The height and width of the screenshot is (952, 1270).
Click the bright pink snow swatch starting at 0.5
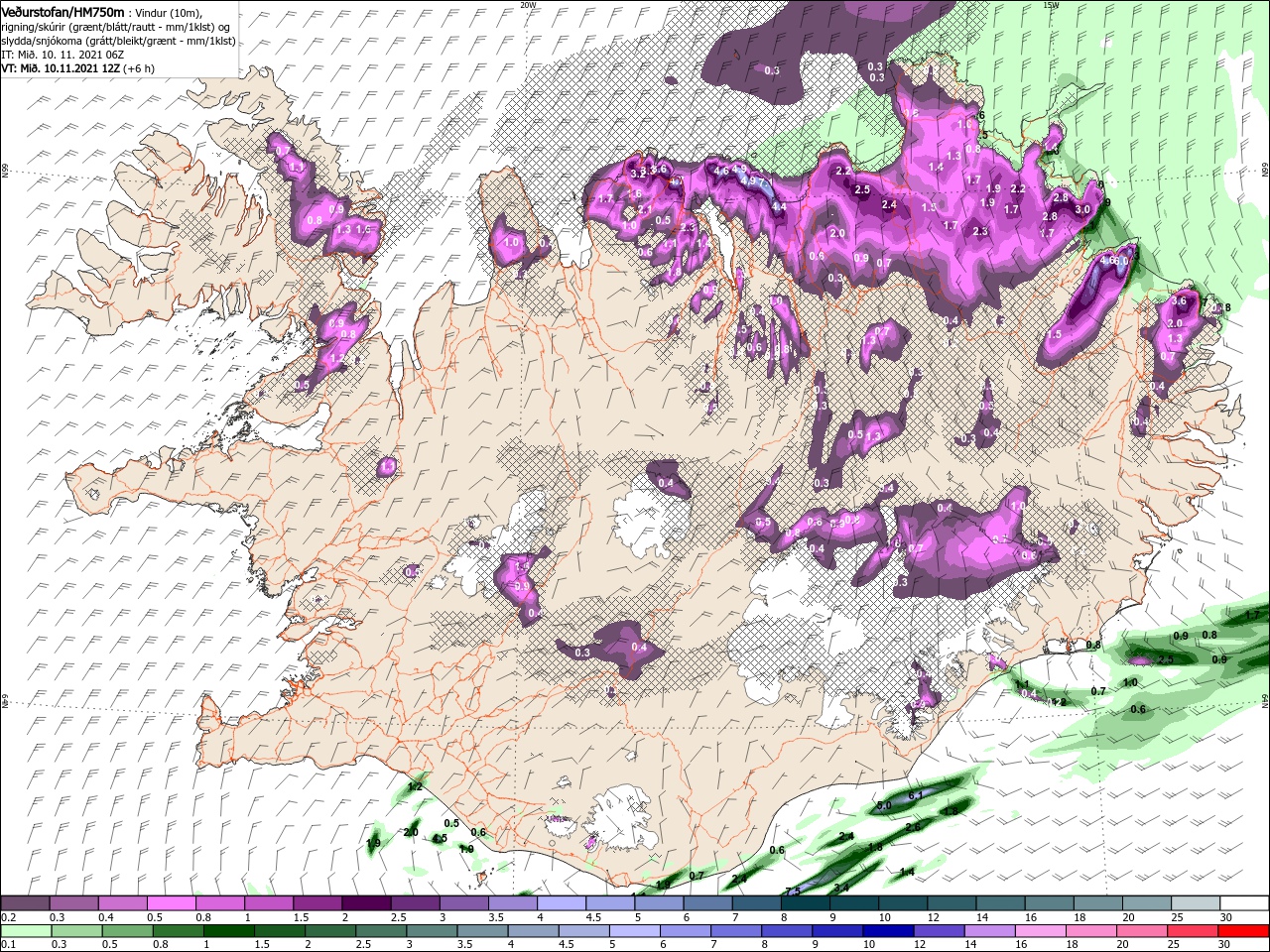171,904
